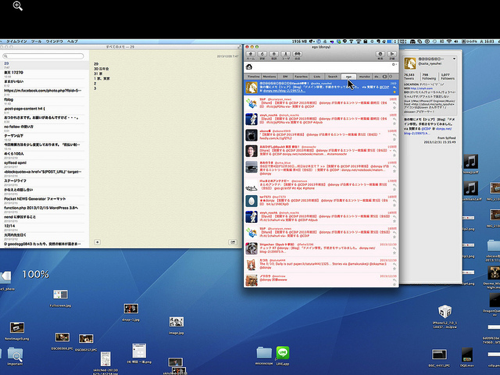Select the note titled 29

pos(44,65)
